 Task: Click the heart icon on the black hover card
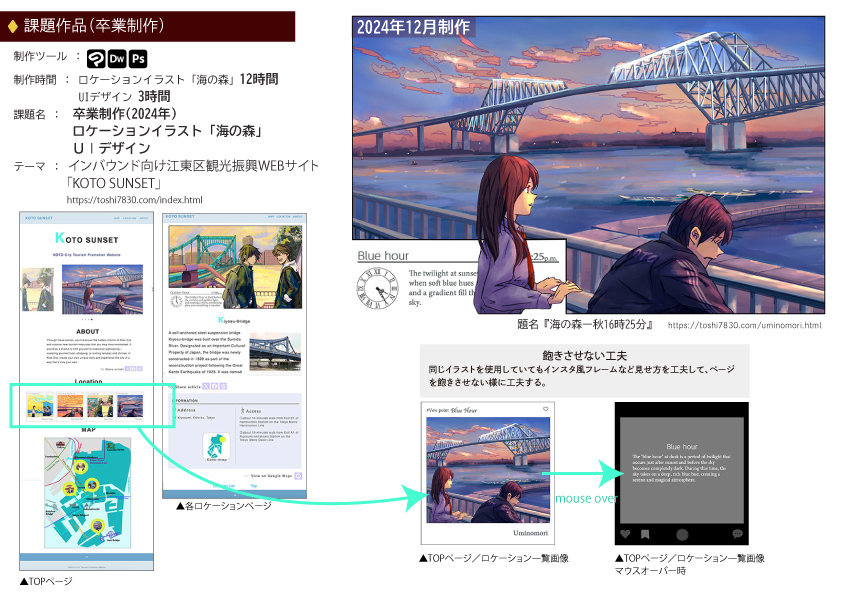pos(626,534)
